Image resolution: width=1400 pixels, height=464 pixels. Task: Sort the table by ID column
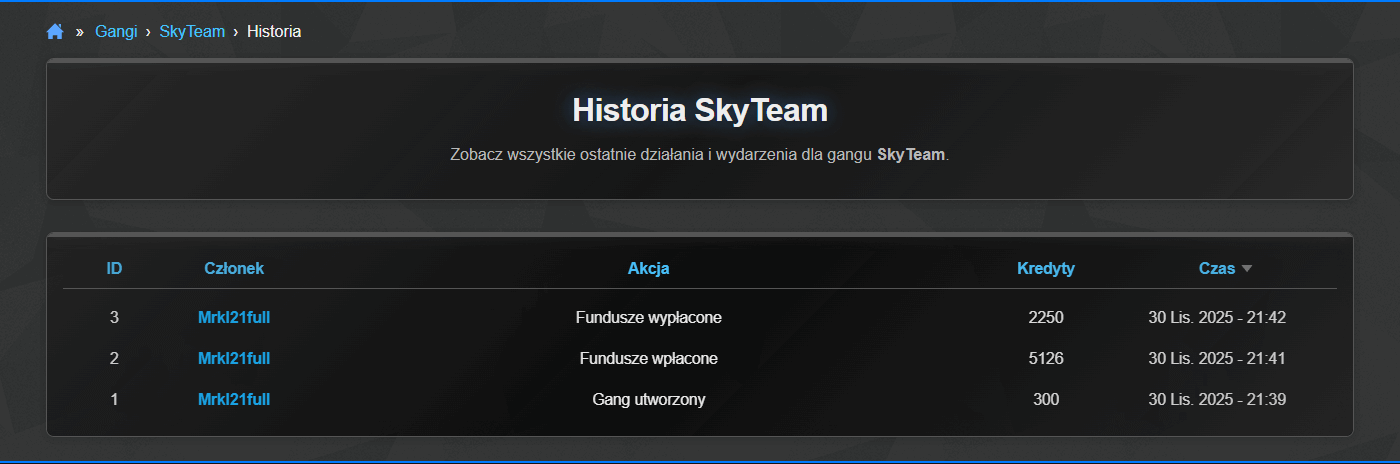click(114, 268)
